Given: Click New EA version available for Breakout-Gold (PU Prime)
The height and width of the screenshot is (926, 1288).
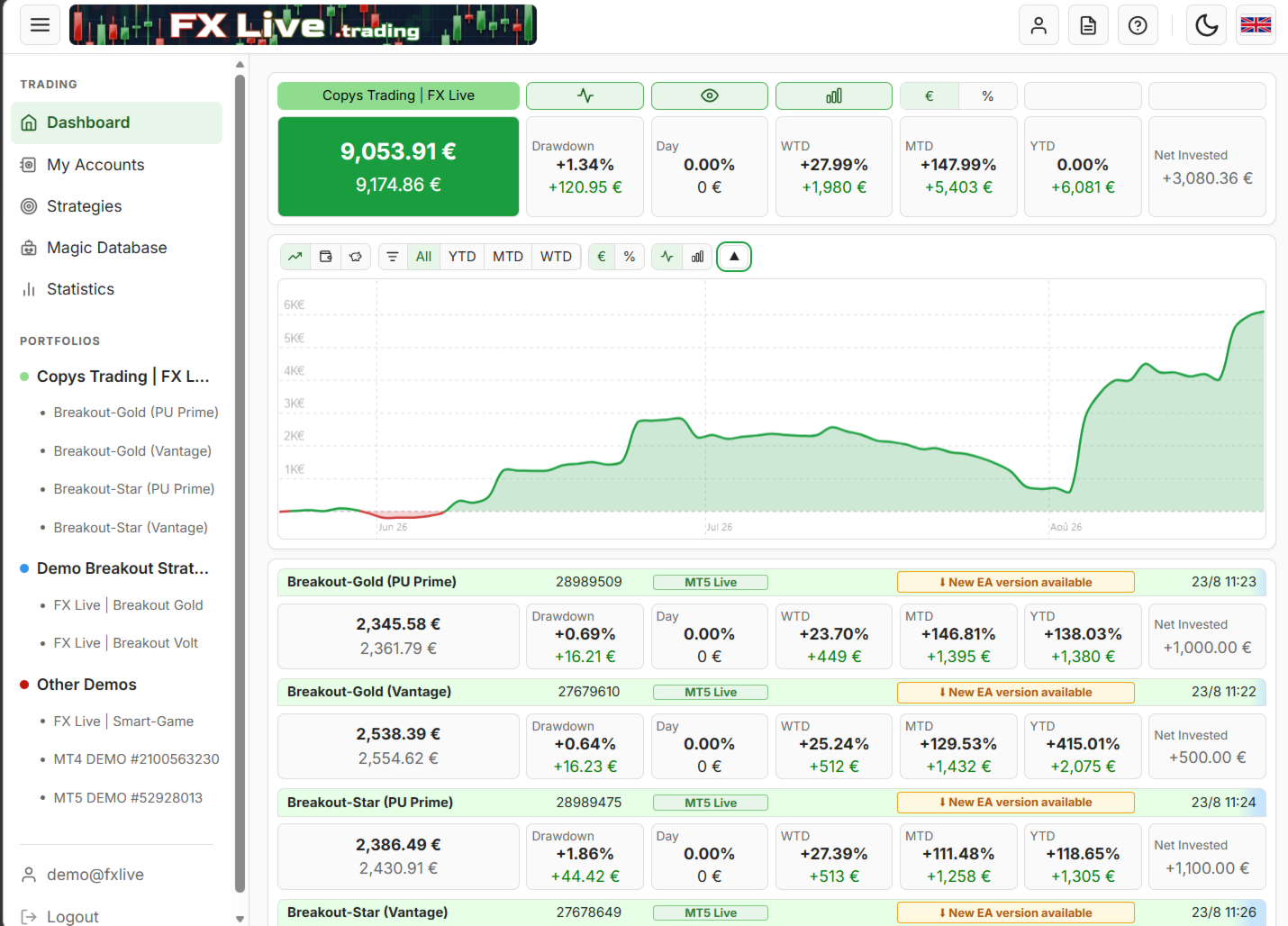Looking at the screenshot, I should point(1016,582).
